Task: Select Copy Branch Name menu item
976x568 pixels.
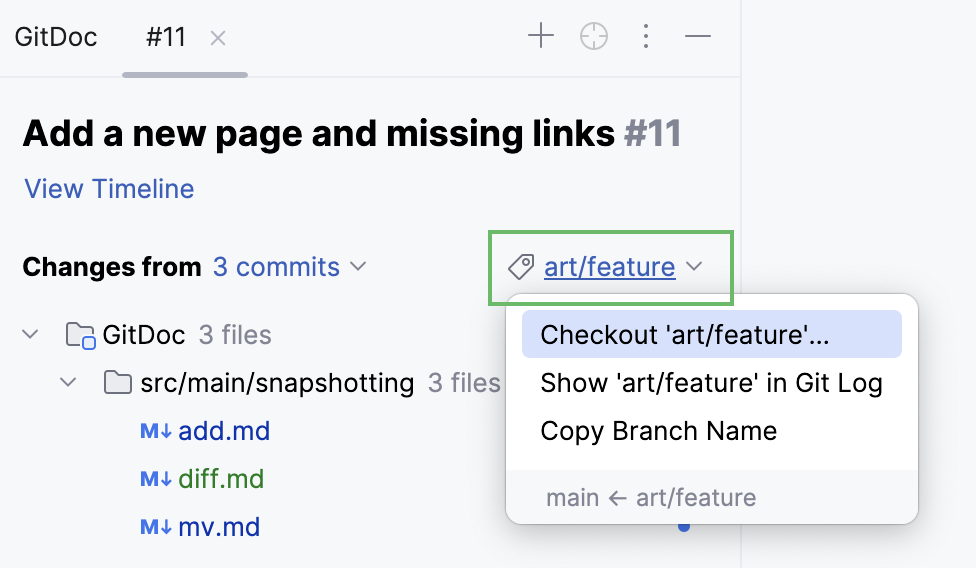Action: (x=658, y=431)
